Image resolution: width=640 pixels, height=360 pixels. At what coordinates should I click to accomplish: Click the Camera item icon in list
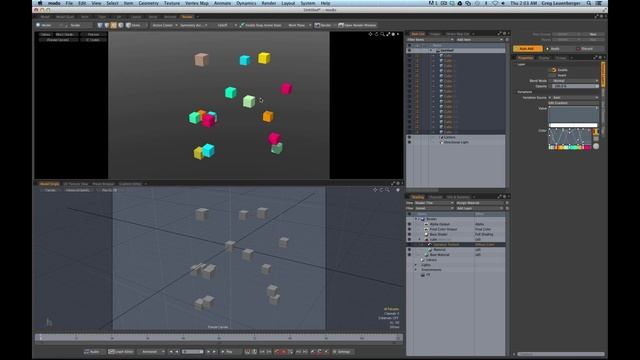(x=441, y=138)
